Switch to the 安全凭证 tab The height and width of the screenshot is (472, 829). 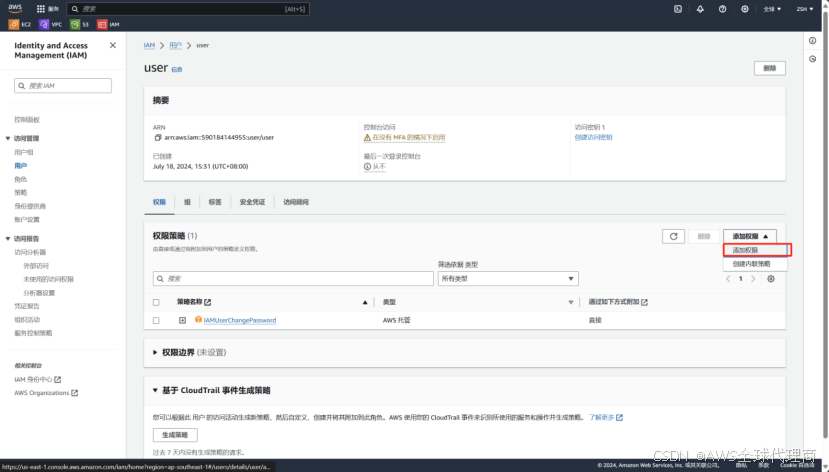point(252,202)
